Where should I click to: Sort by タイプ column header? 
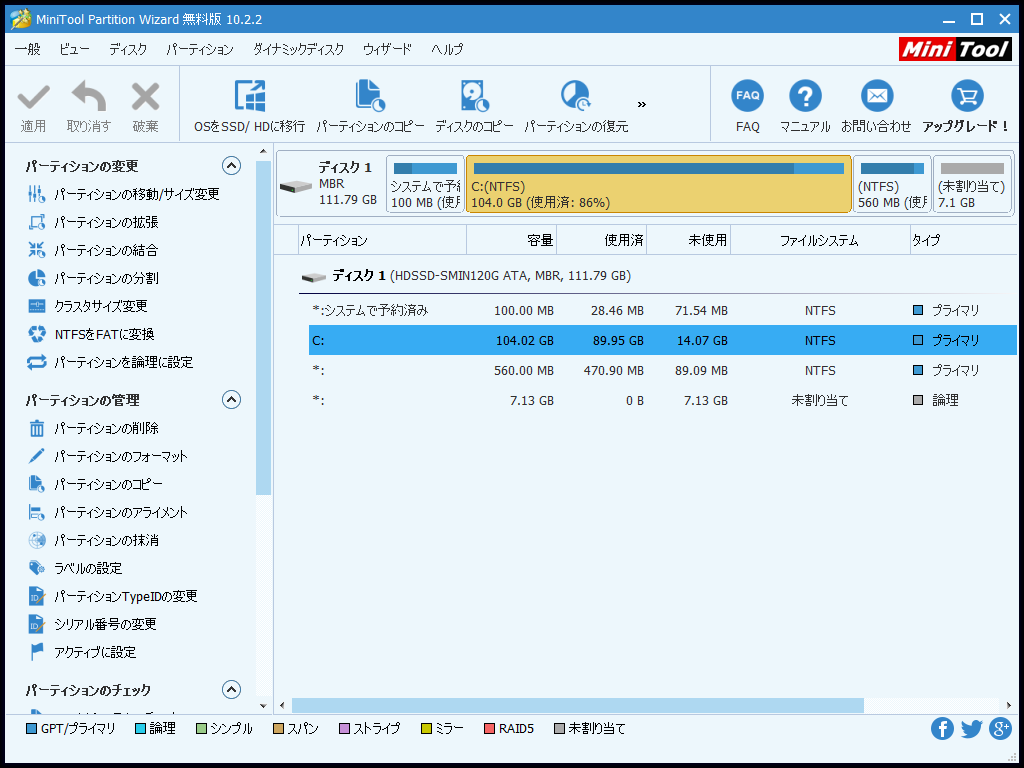[x=963, y=240]
